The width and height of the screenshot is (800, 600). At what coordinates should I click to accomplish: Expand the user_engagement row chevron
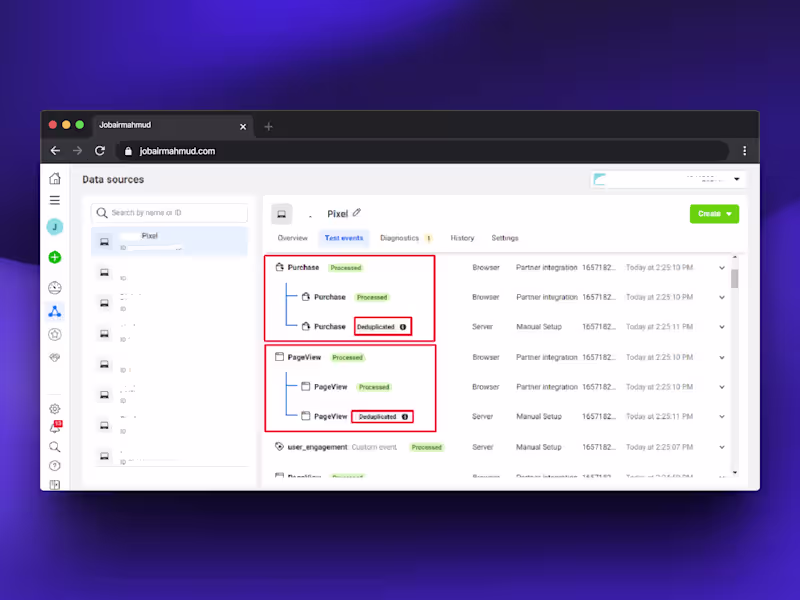722,447
